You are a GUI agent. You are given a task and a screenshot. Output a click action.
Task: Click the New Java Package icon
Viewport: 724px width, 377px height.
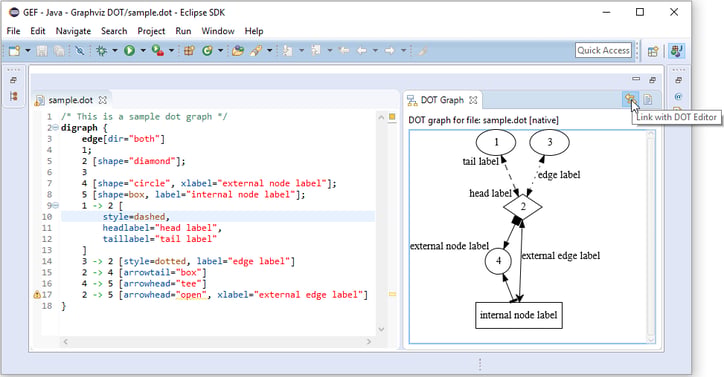click(x=189, y=50)
